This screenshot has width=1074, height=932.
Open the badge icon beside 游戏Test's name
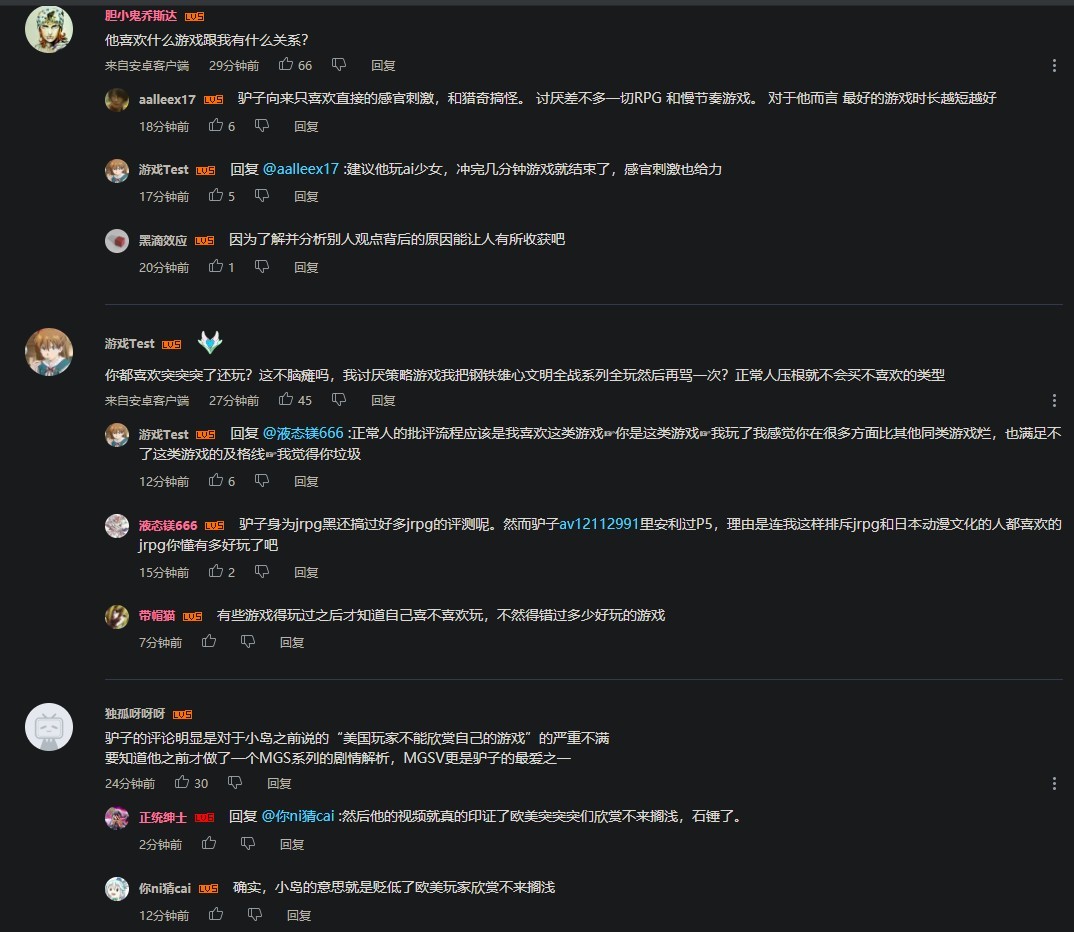click(210, 342)
